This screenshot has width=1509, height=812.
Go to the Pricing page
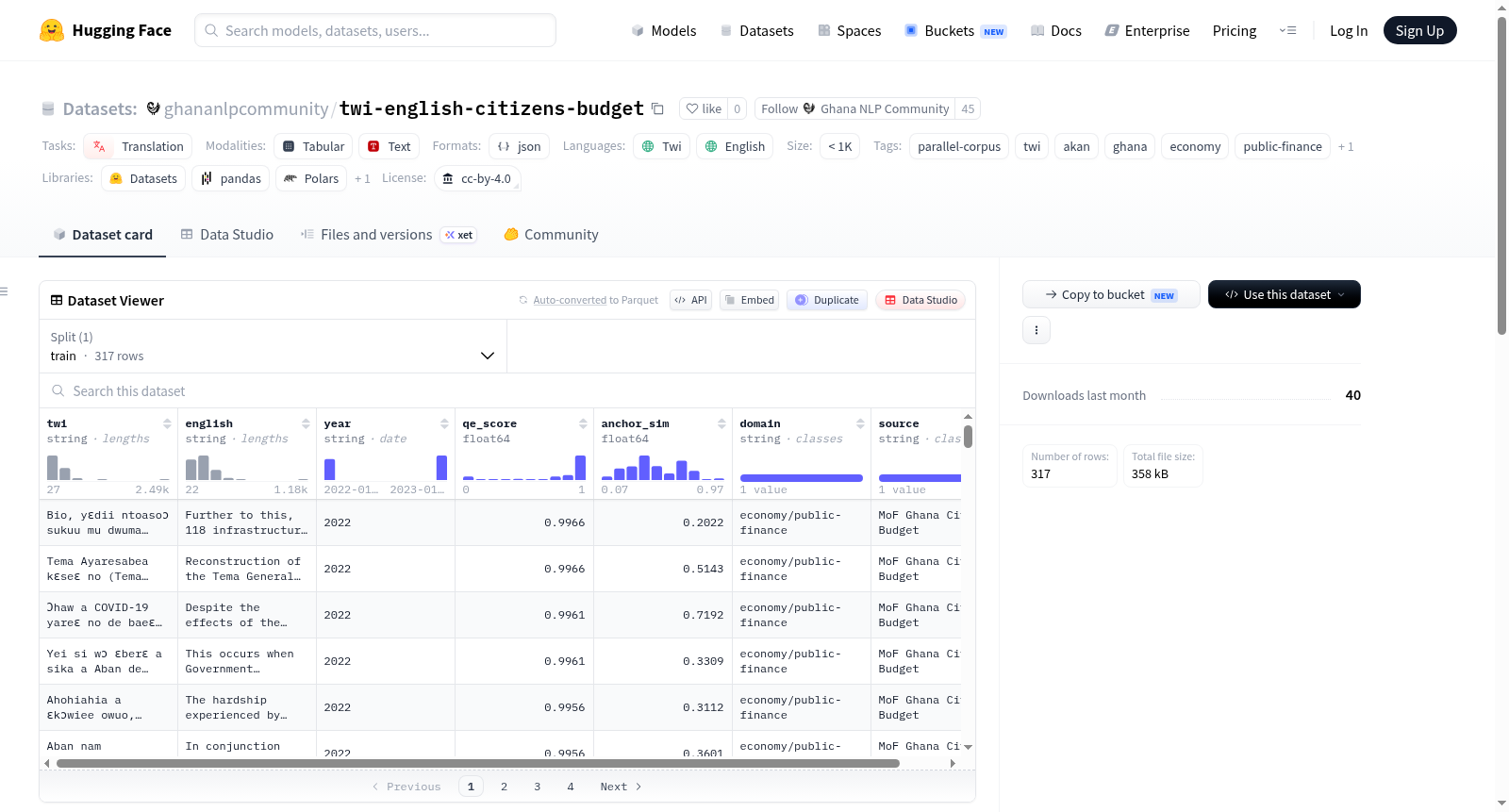pos(1235,30)
